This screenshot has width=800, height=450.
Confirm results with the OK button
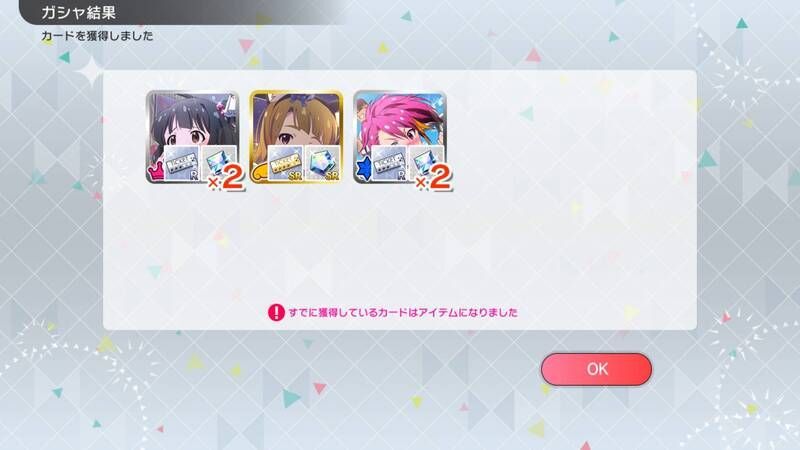[x=596, y=369]
